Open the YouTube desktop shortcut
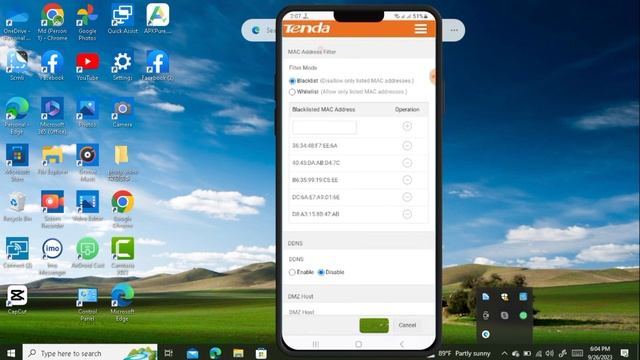 (87, 65)
